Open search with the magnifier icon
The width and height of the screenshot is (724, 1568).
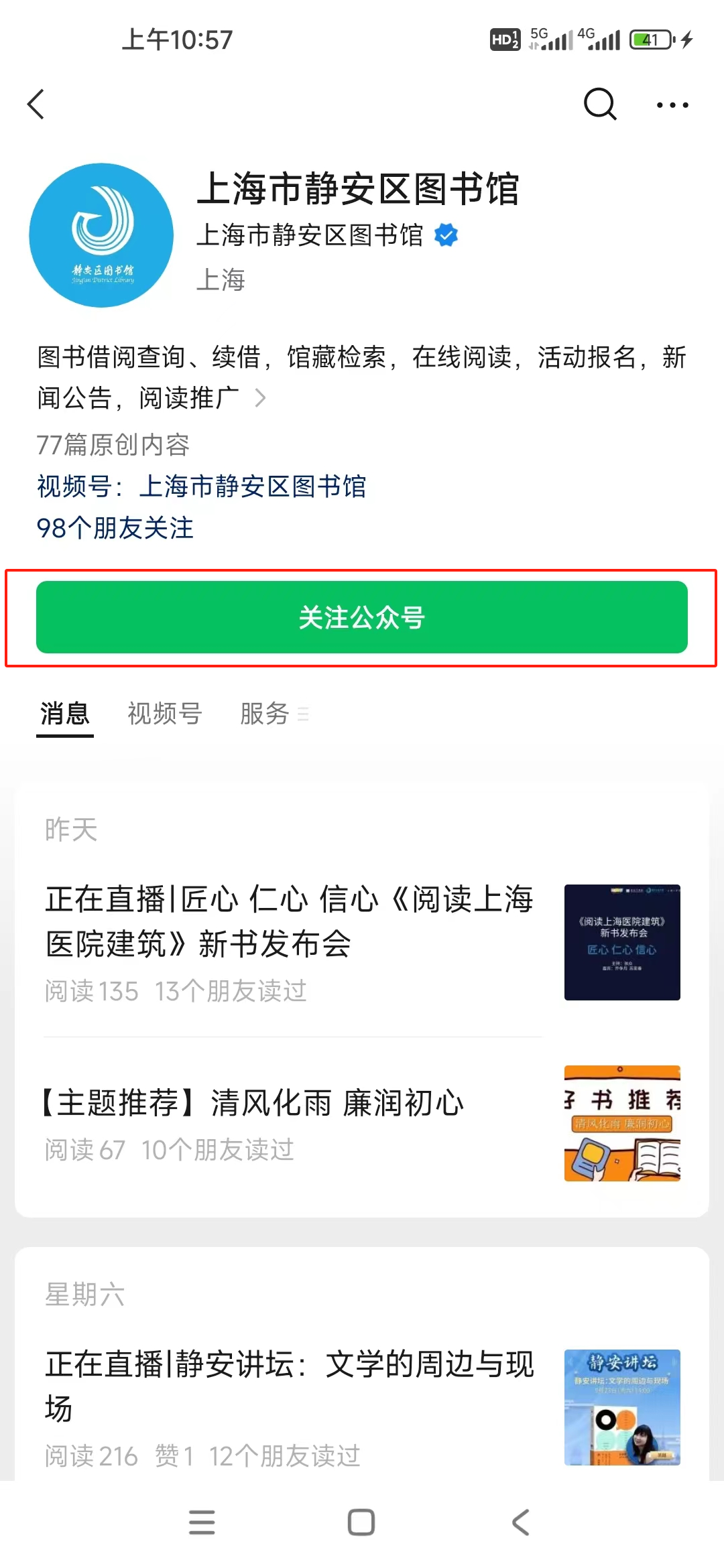coord(599,104)
